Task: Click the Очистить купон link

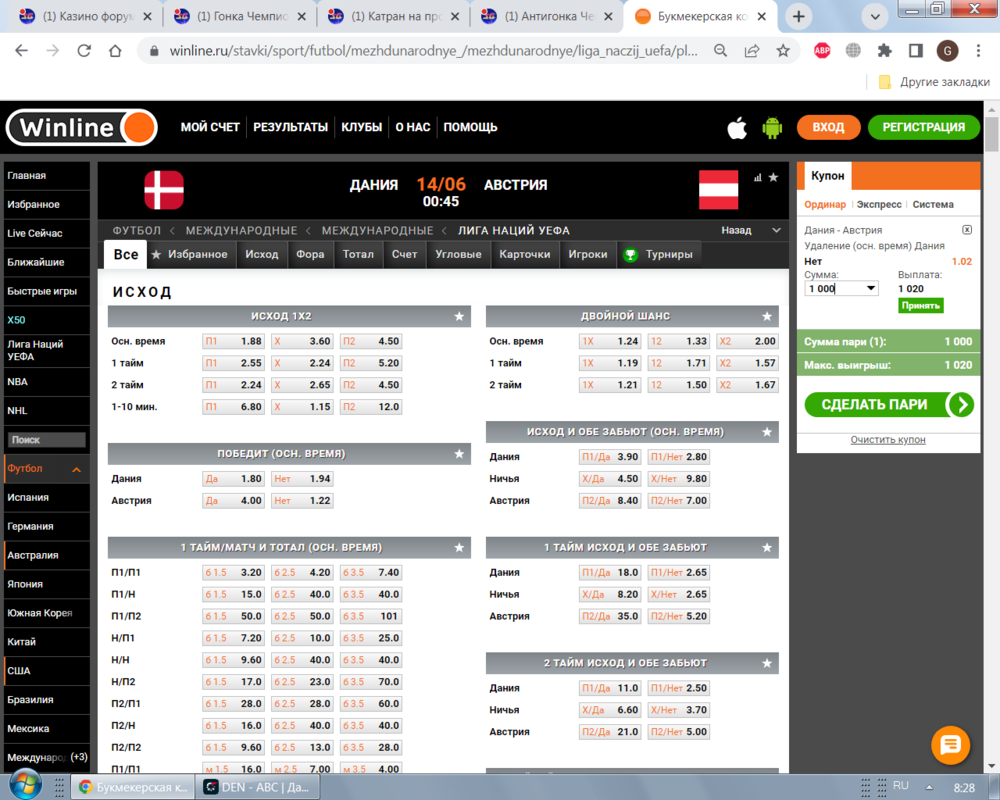Action: point(888,440)
